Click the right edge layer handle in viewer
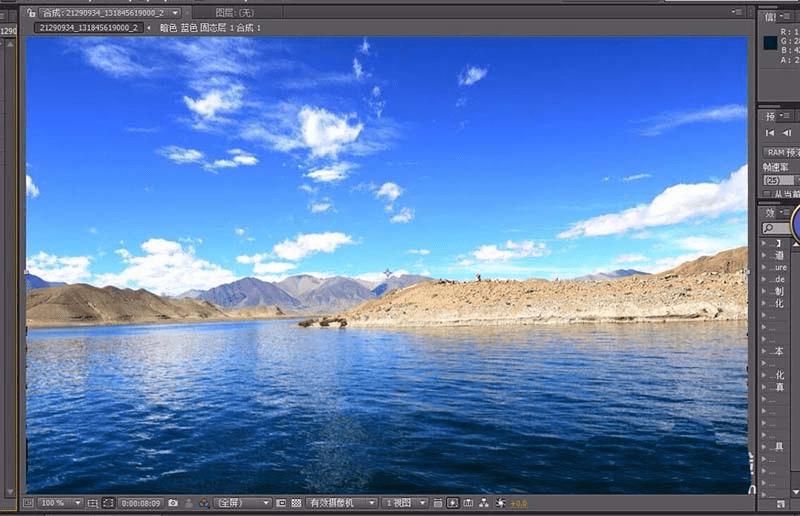This screenshot has width=800, height=516. (747, 272)
